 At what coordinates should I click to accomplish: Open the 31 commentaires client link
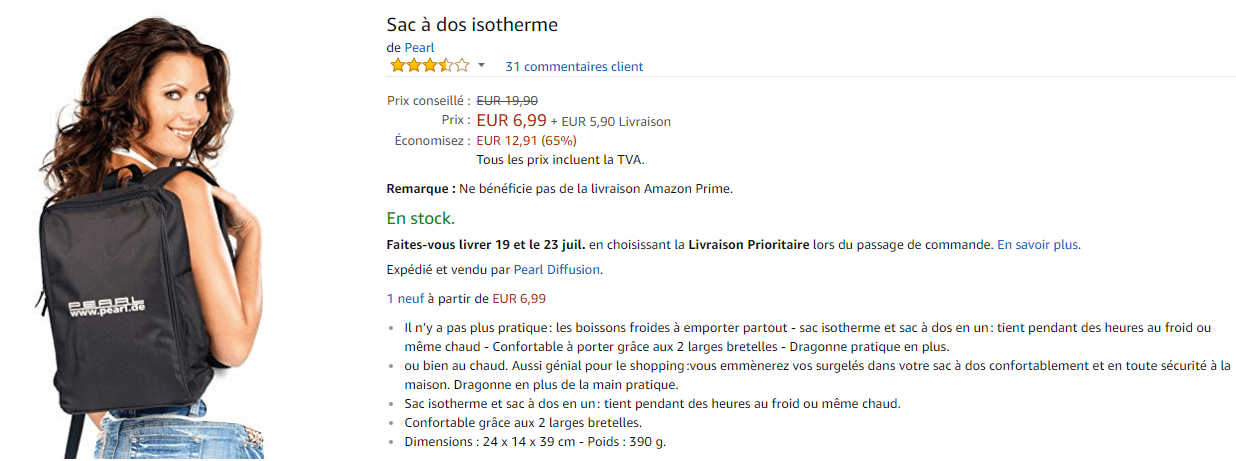574,67
